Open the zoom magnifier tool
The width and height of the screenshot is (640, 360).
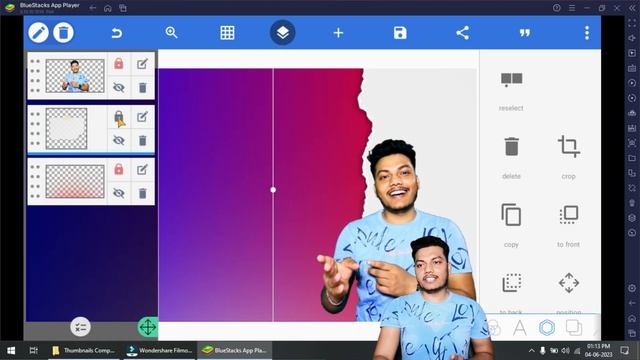(x=171, y=33)
